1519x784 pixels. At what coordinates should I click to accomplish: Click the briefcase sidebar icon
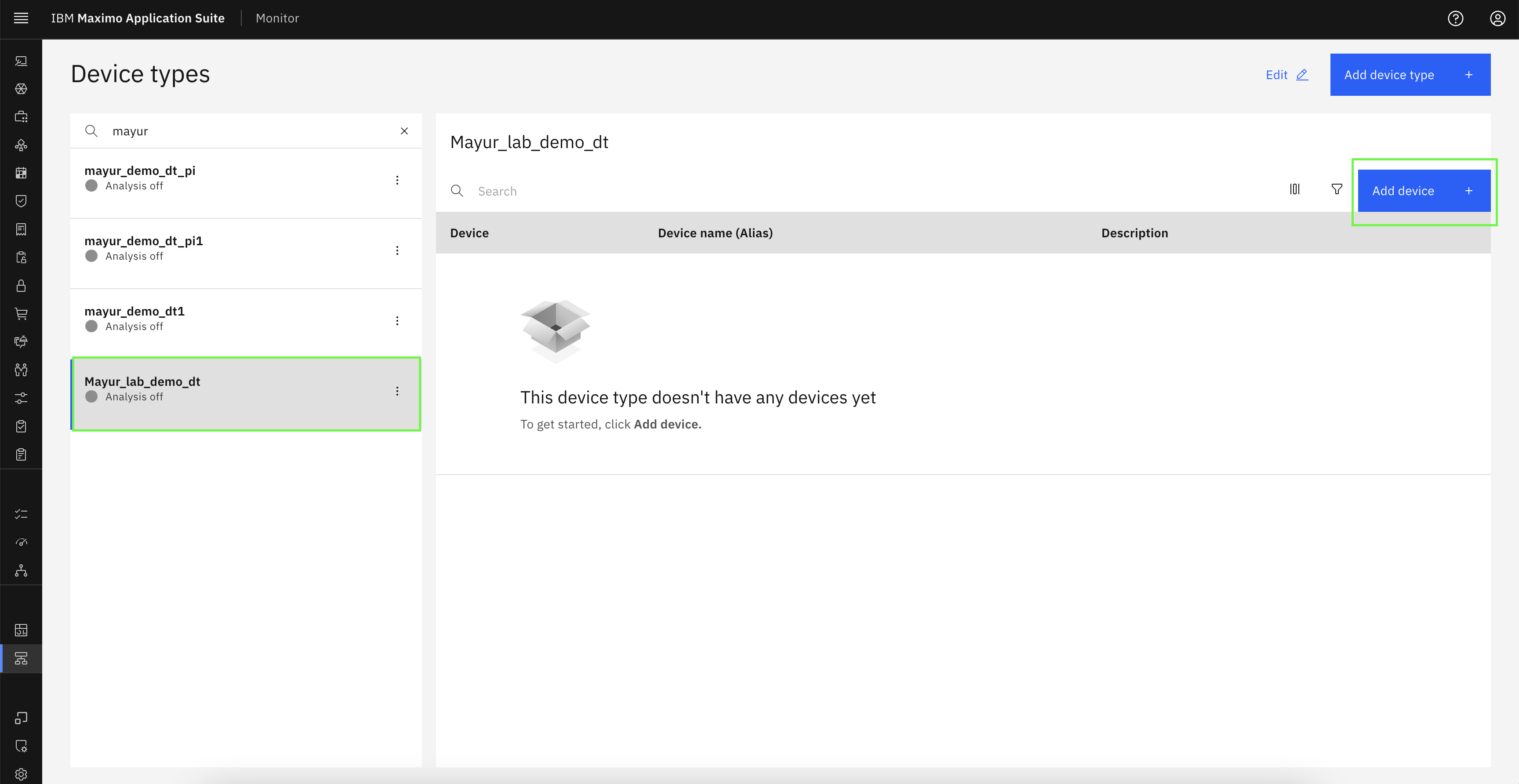(21, 117)
